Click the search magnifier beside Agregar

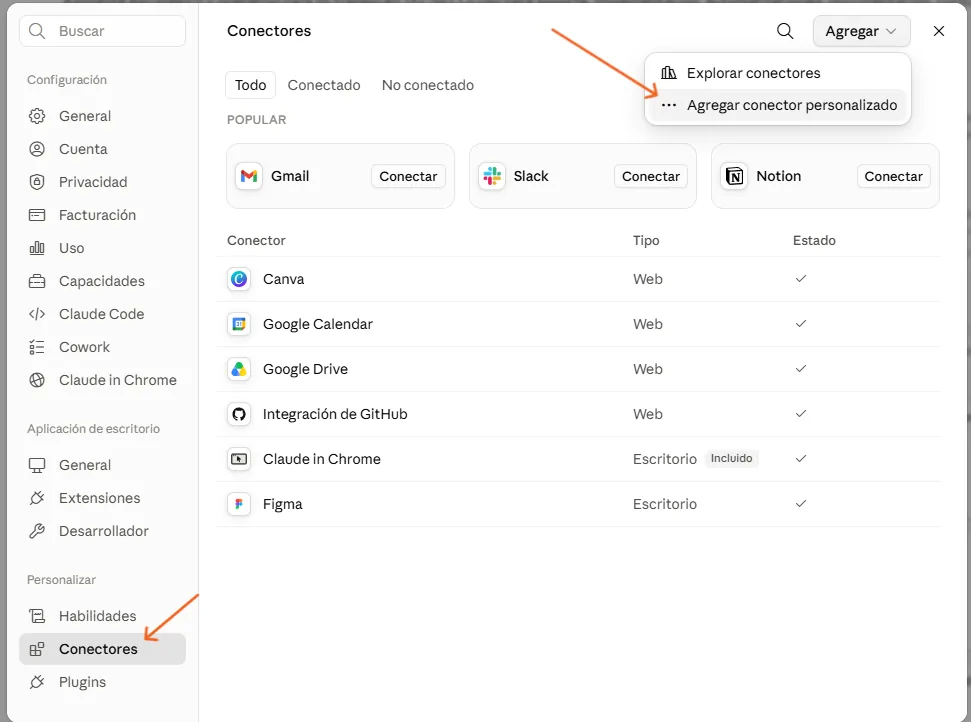(785, 31)
